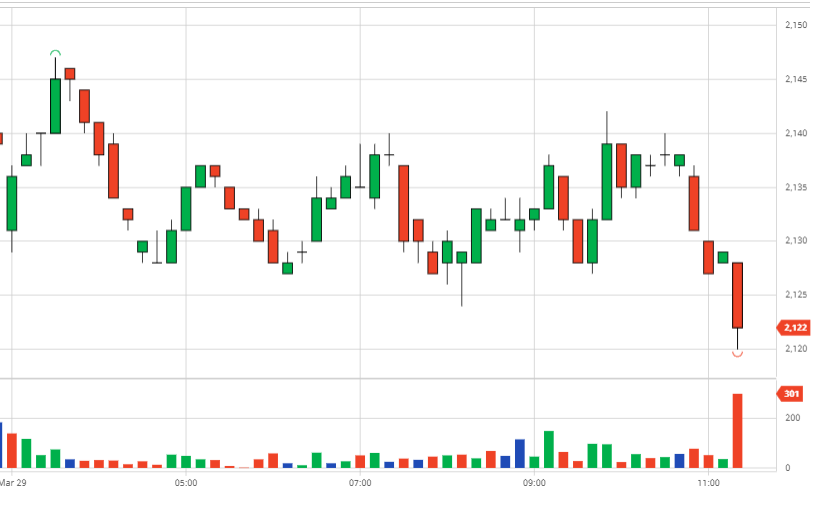Screen dimensions: 825x510
Task: Click the 2,150 price axis label
Action: 796,25
